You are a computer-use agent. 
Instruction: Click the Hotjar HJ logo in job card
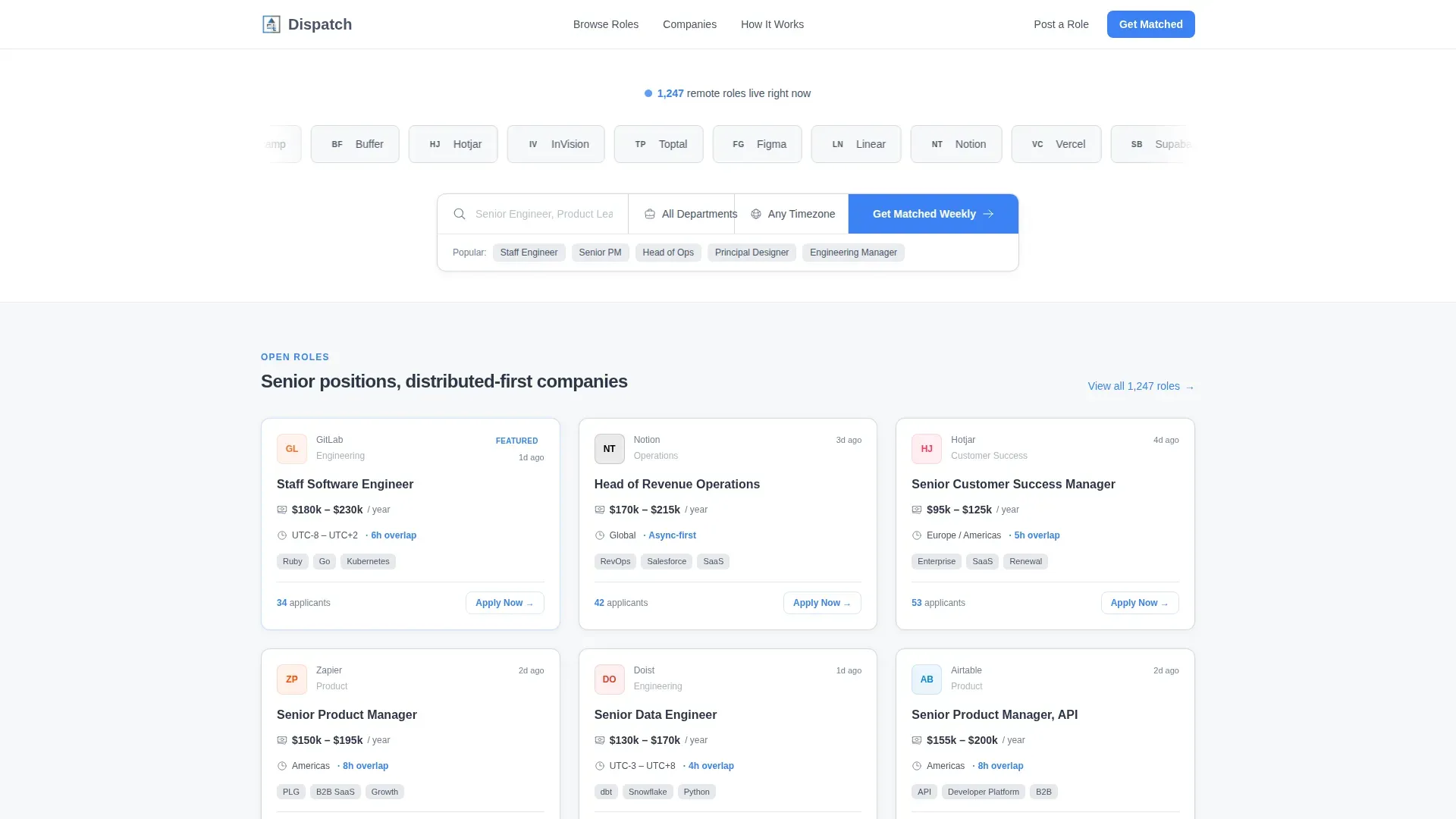point(927,449)
